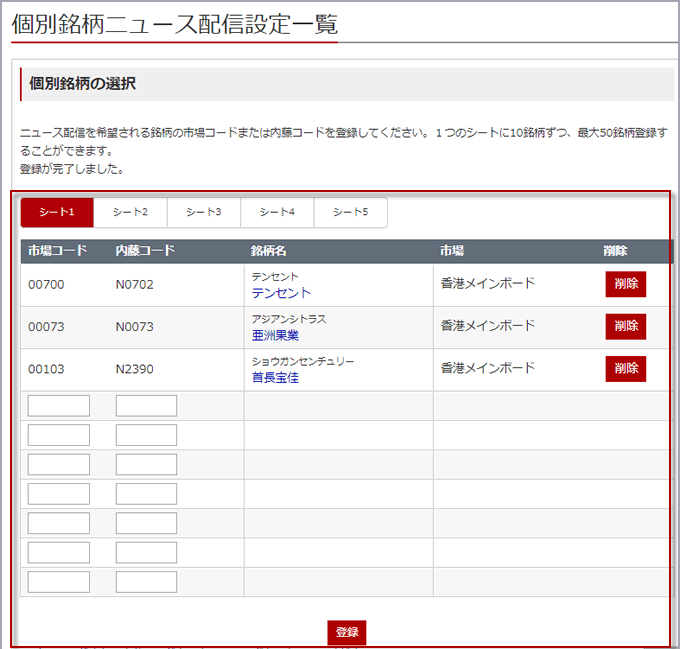Click the 登録 button below the table
Viewport: 680px width, 649px height.
tap(347, 632)
